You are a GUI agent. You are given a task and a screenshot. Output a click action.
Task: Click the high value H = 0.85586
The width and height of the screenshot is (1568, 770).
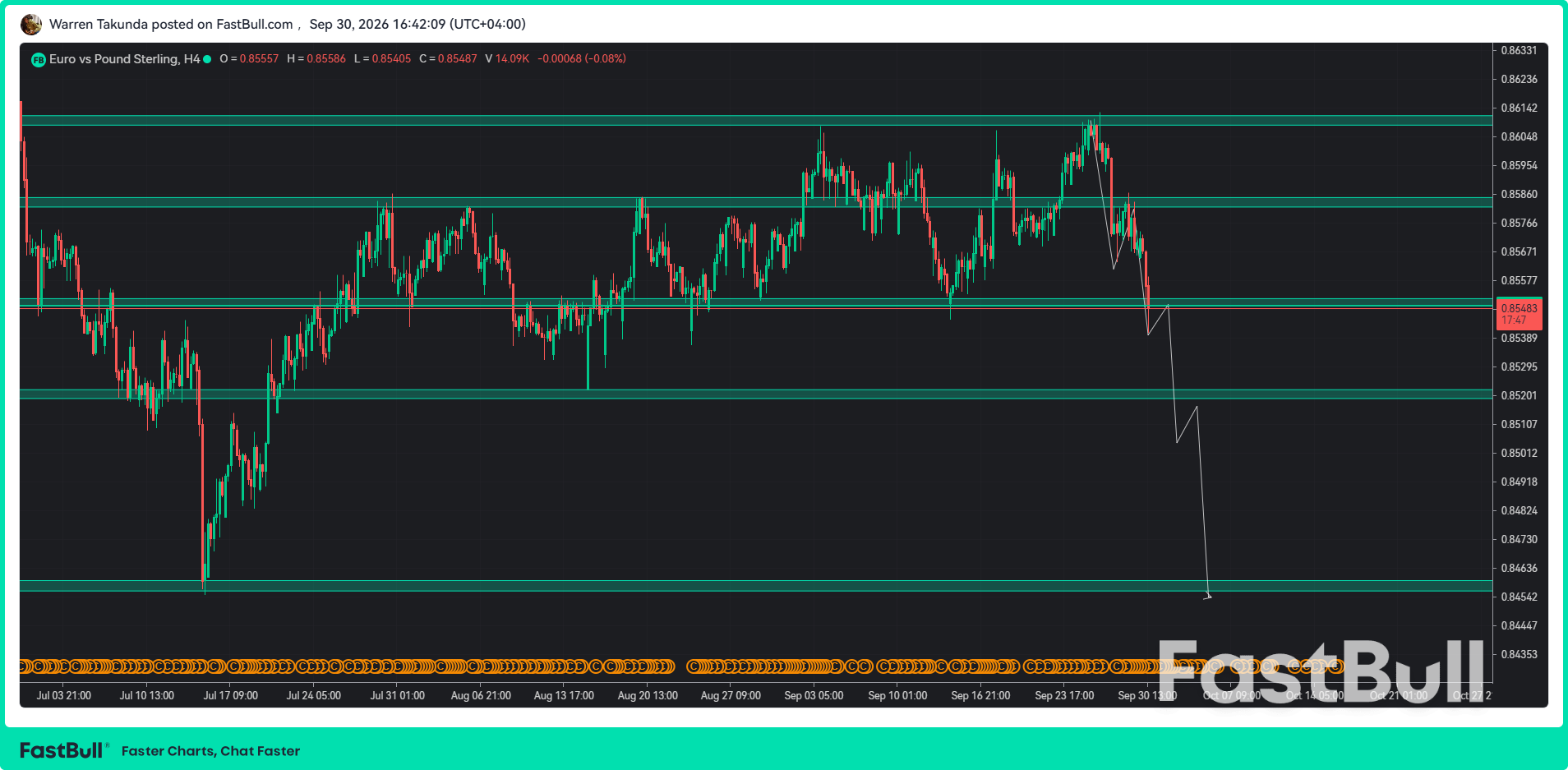click(316, 59)
